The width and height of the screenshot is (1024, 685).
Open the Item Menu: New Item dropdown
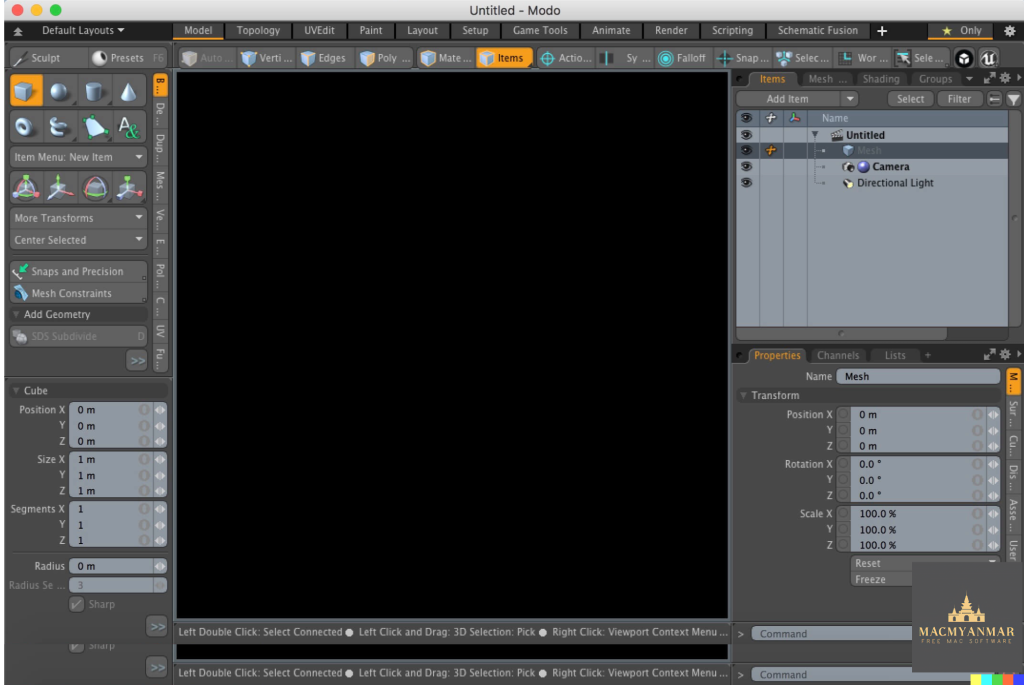coord(78,157)
